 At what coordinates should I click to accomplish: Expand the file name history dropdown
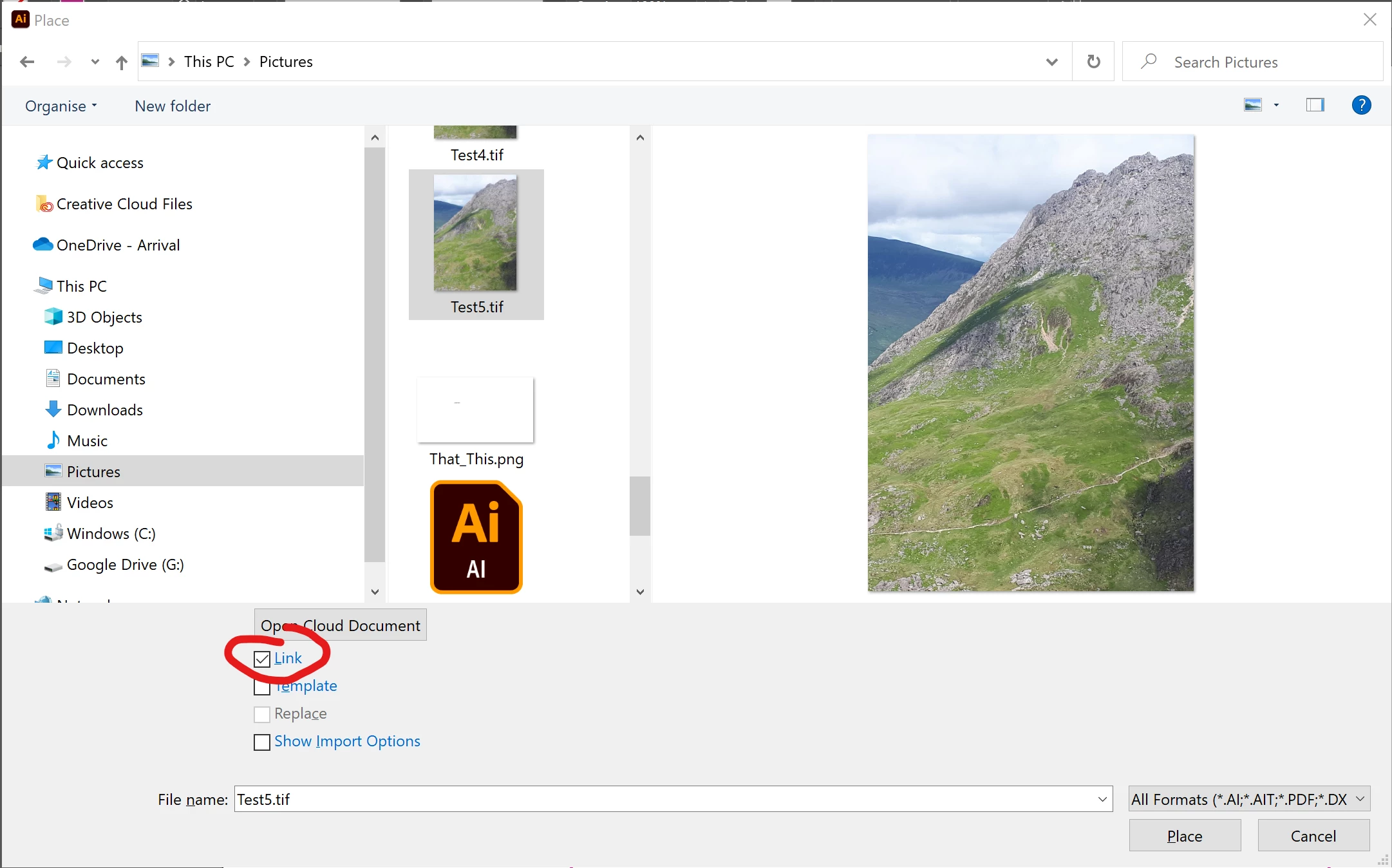(x=1102, y=799)
